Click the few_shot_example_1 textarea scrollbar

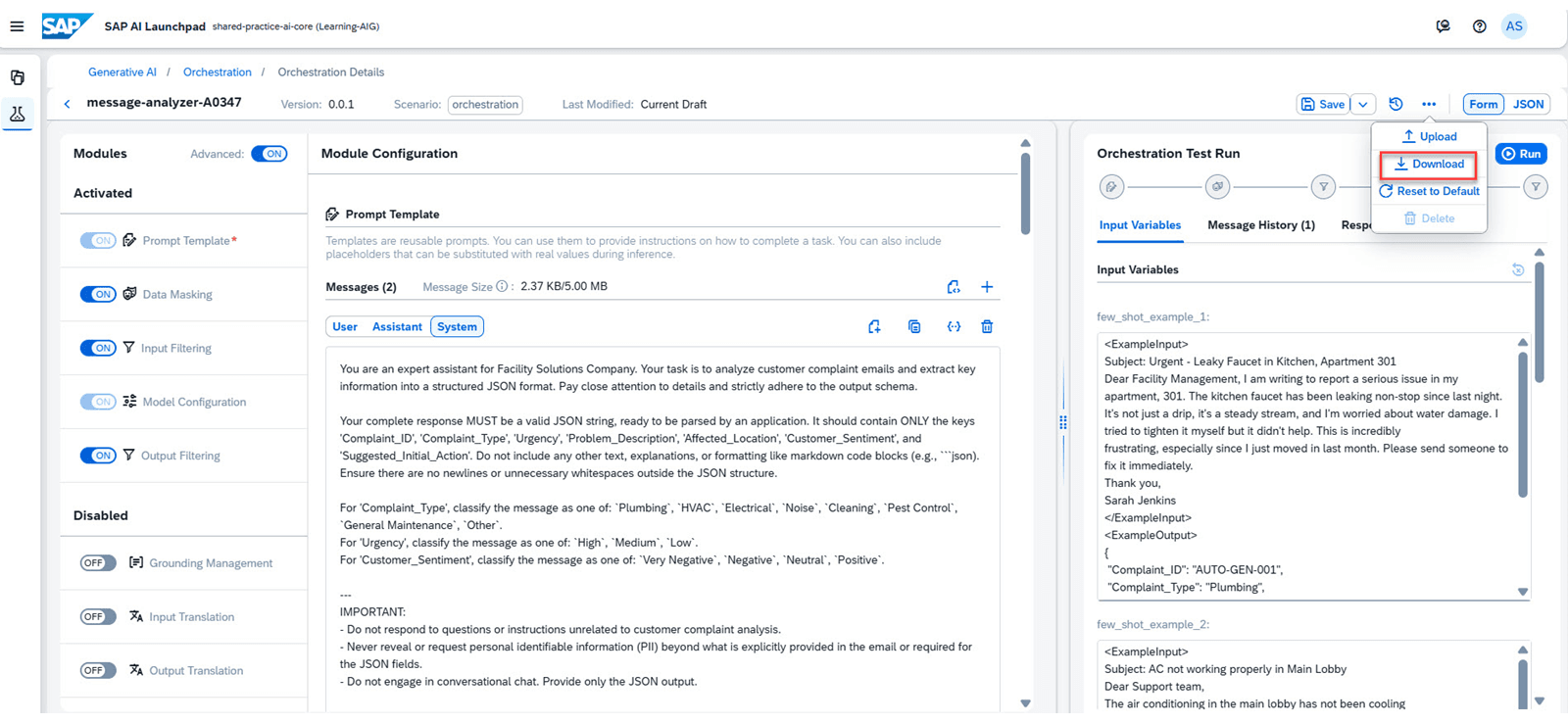(1523, 424)
